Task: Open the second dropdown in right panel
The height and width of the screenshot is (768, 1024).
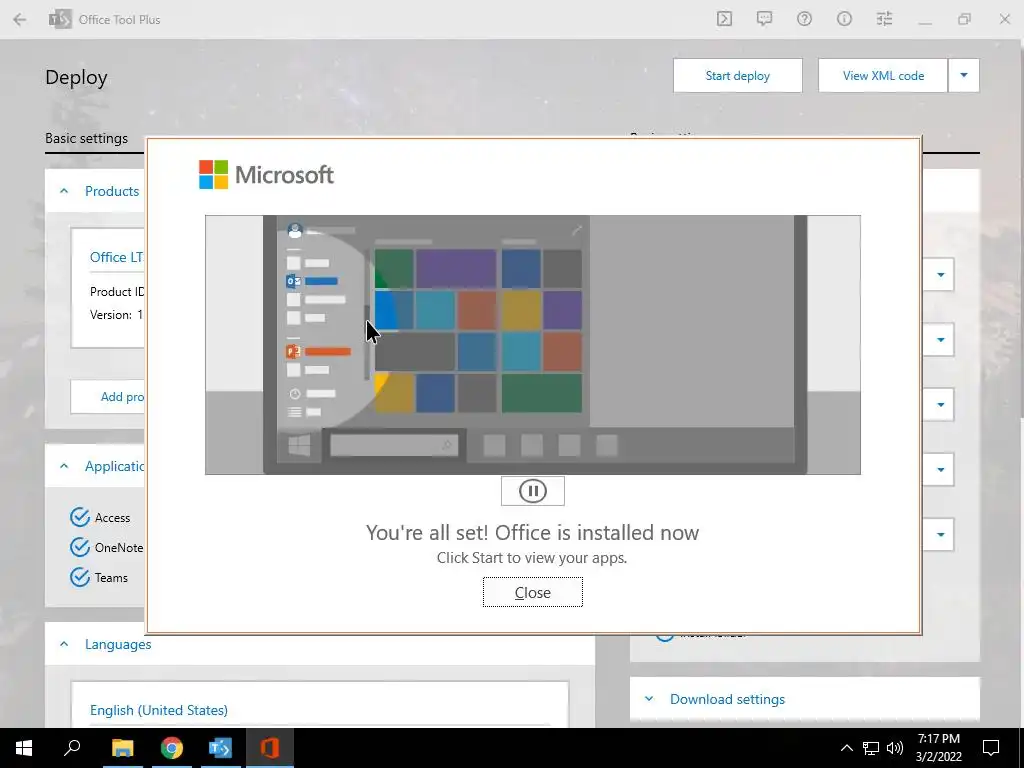Action: tap(940, 340)
